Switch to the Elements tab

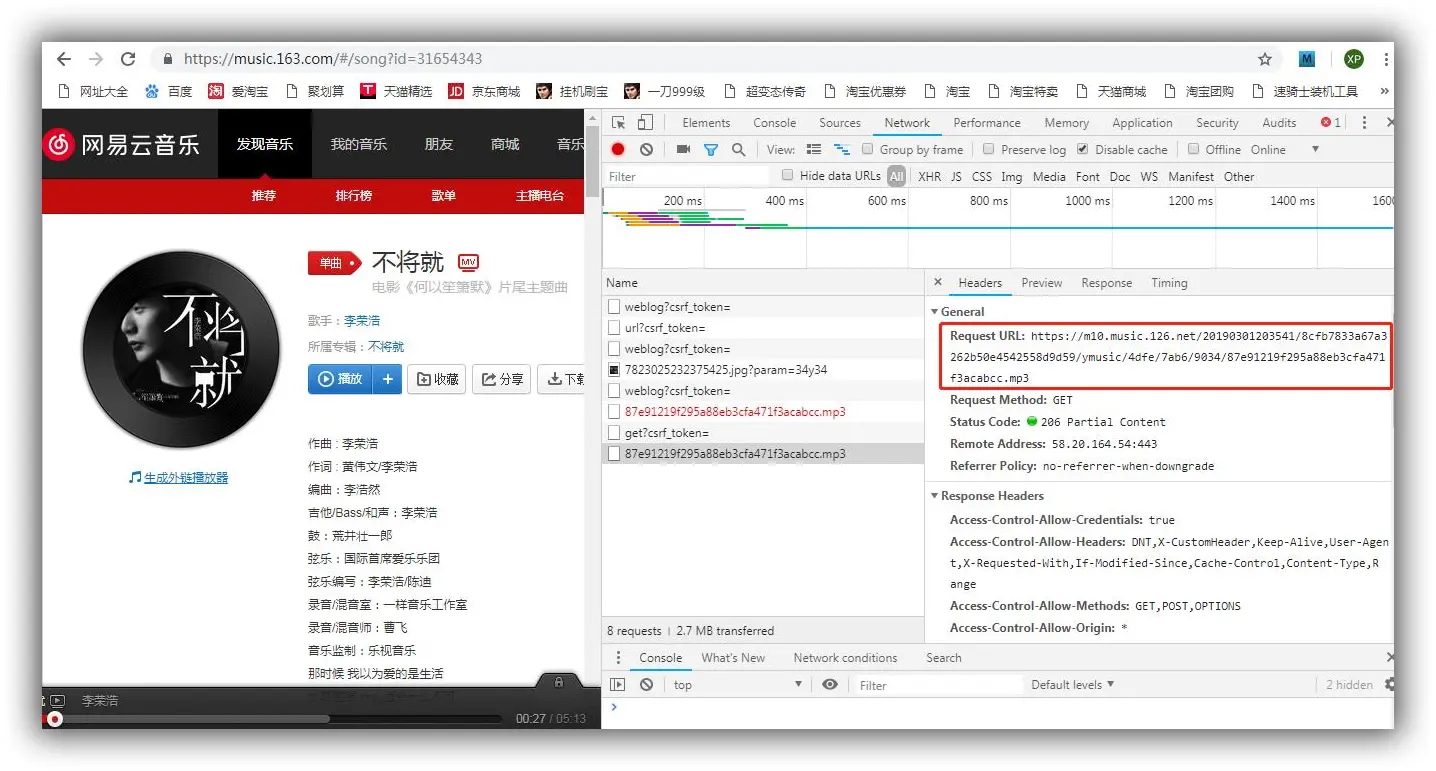pyautogui.click(x=706, y=123)
